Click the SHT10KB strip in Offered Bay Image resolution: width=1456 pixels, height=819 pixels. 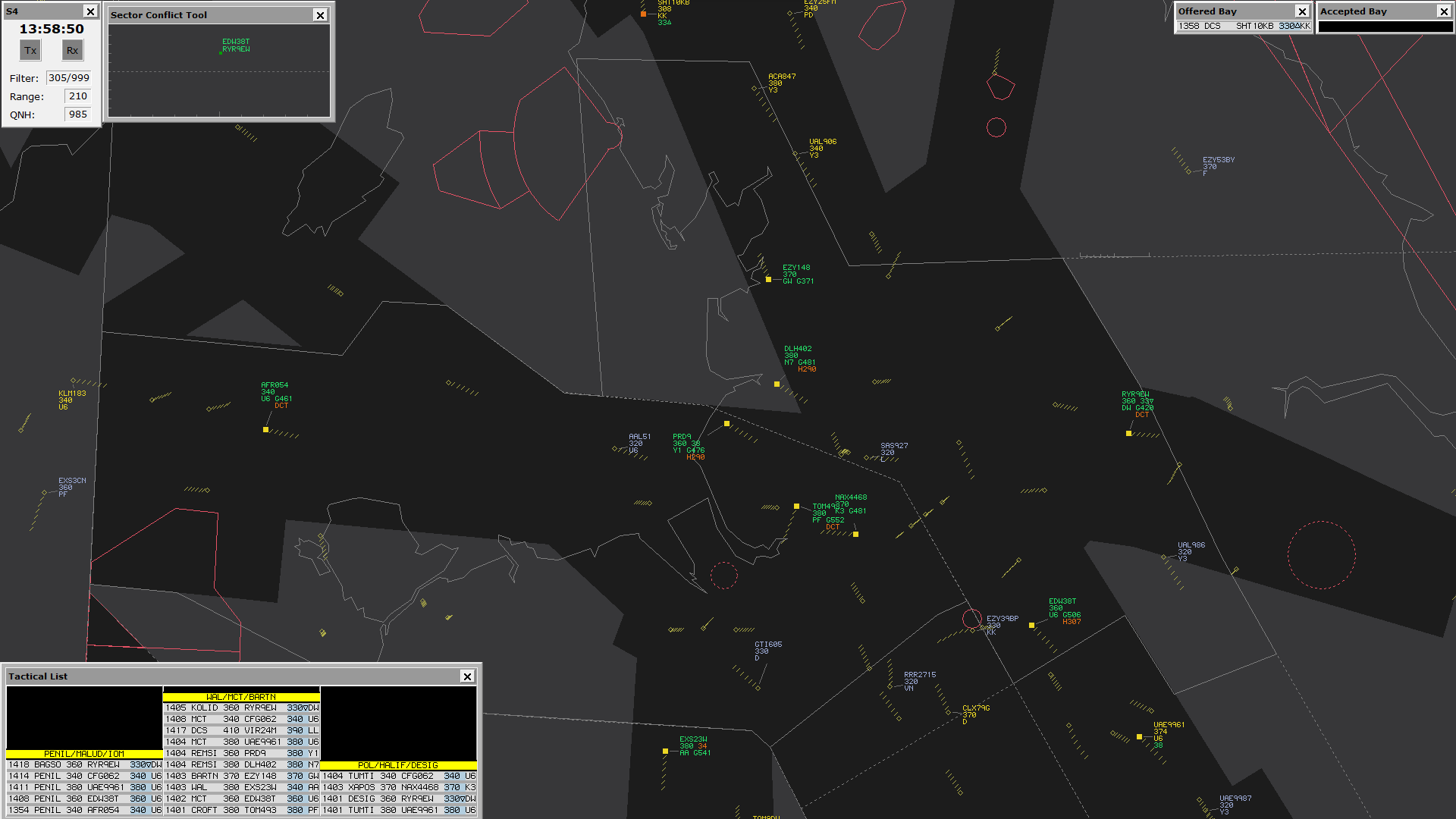1244,26
